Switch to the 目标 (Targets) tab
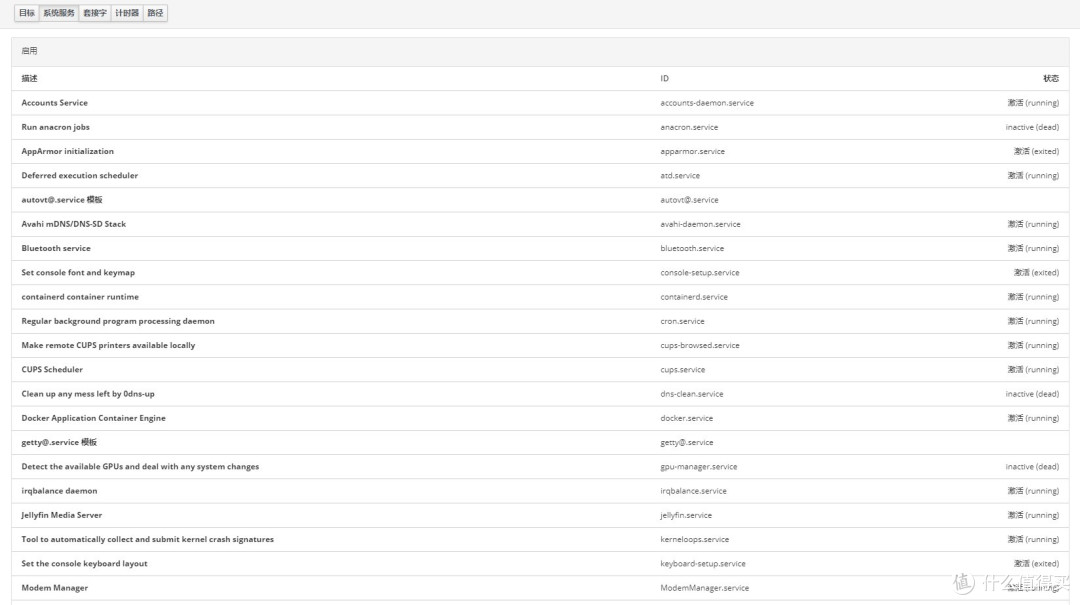1080x605 pixels. 27,13
